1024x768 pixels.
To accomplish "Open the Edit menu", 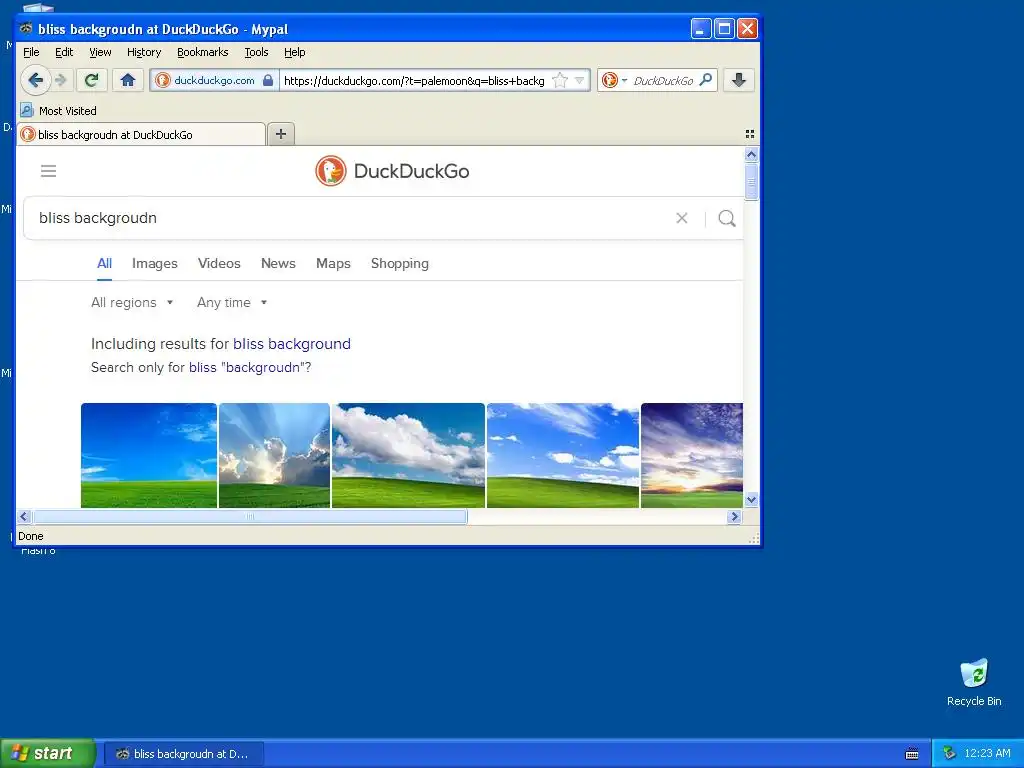I will click(x=64, y=52).
